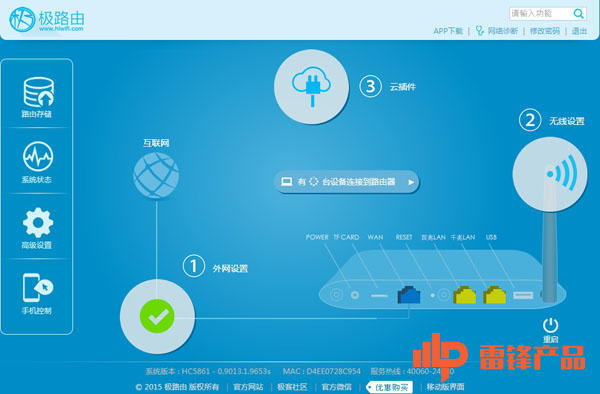600x394 pixels.
Task: Click the second yellow LAN port
Action: pos(494,295)
